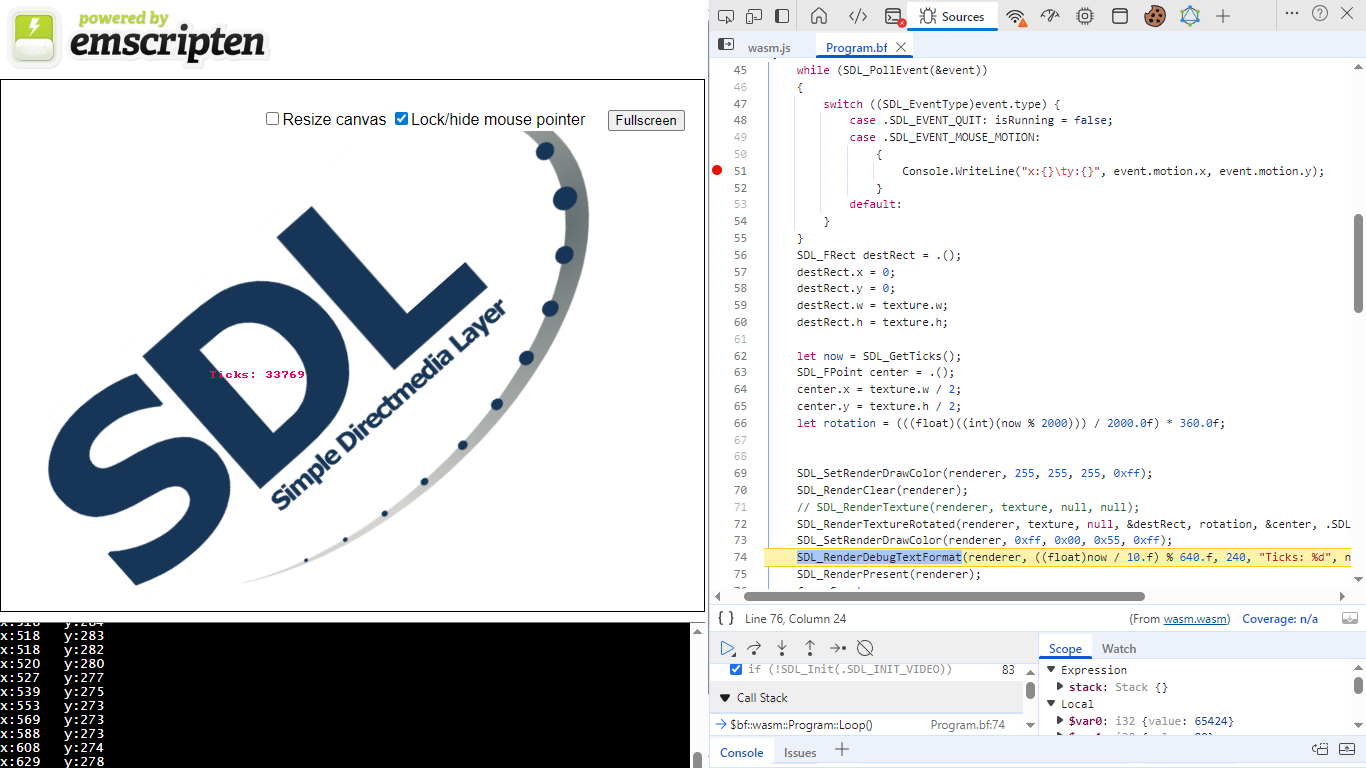Click the drawer dock toggle icon

coord(1320,750)
